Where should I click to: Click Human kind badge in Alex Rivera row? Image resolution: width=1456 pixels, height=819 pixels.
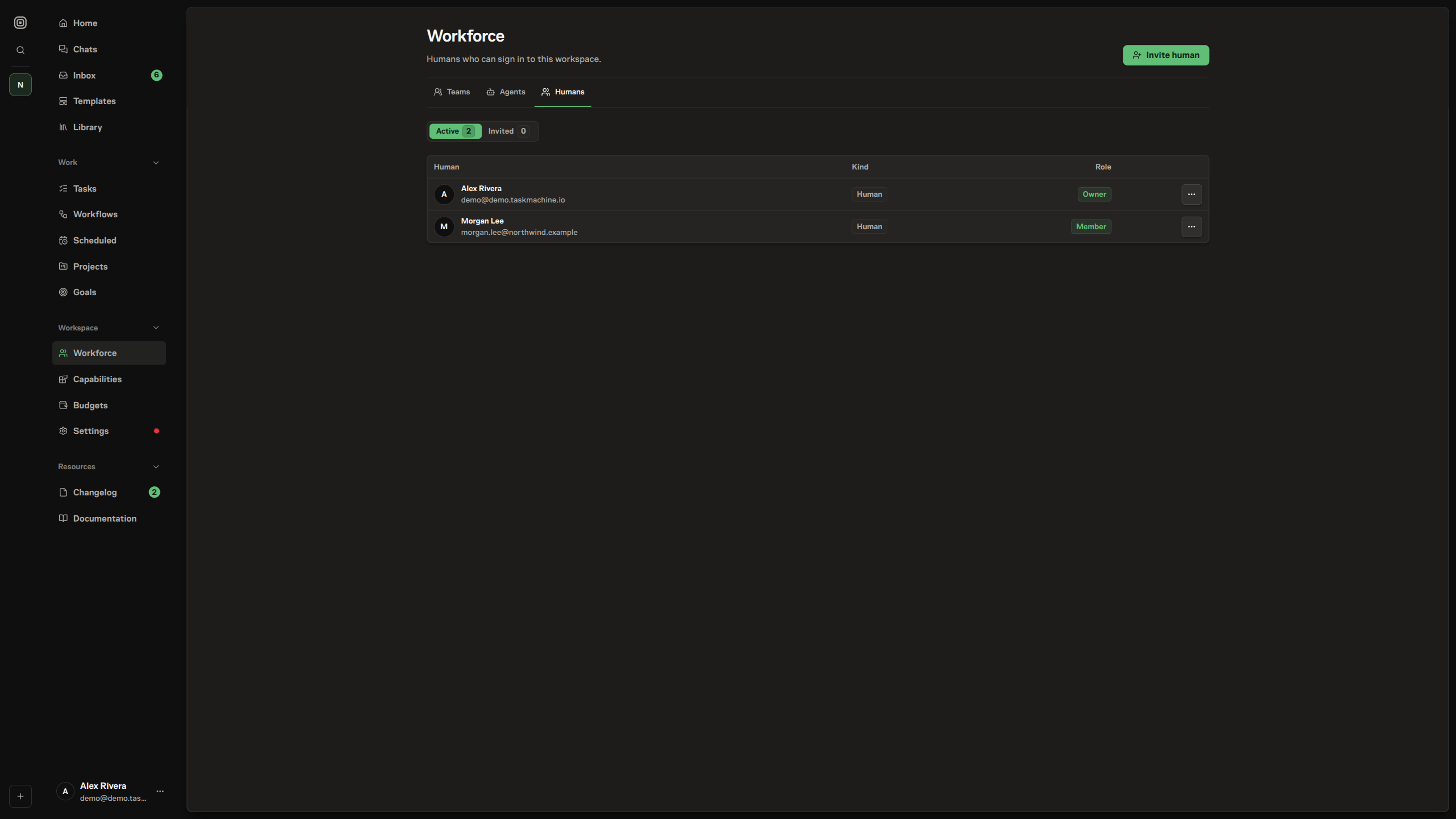pos(870,195)
